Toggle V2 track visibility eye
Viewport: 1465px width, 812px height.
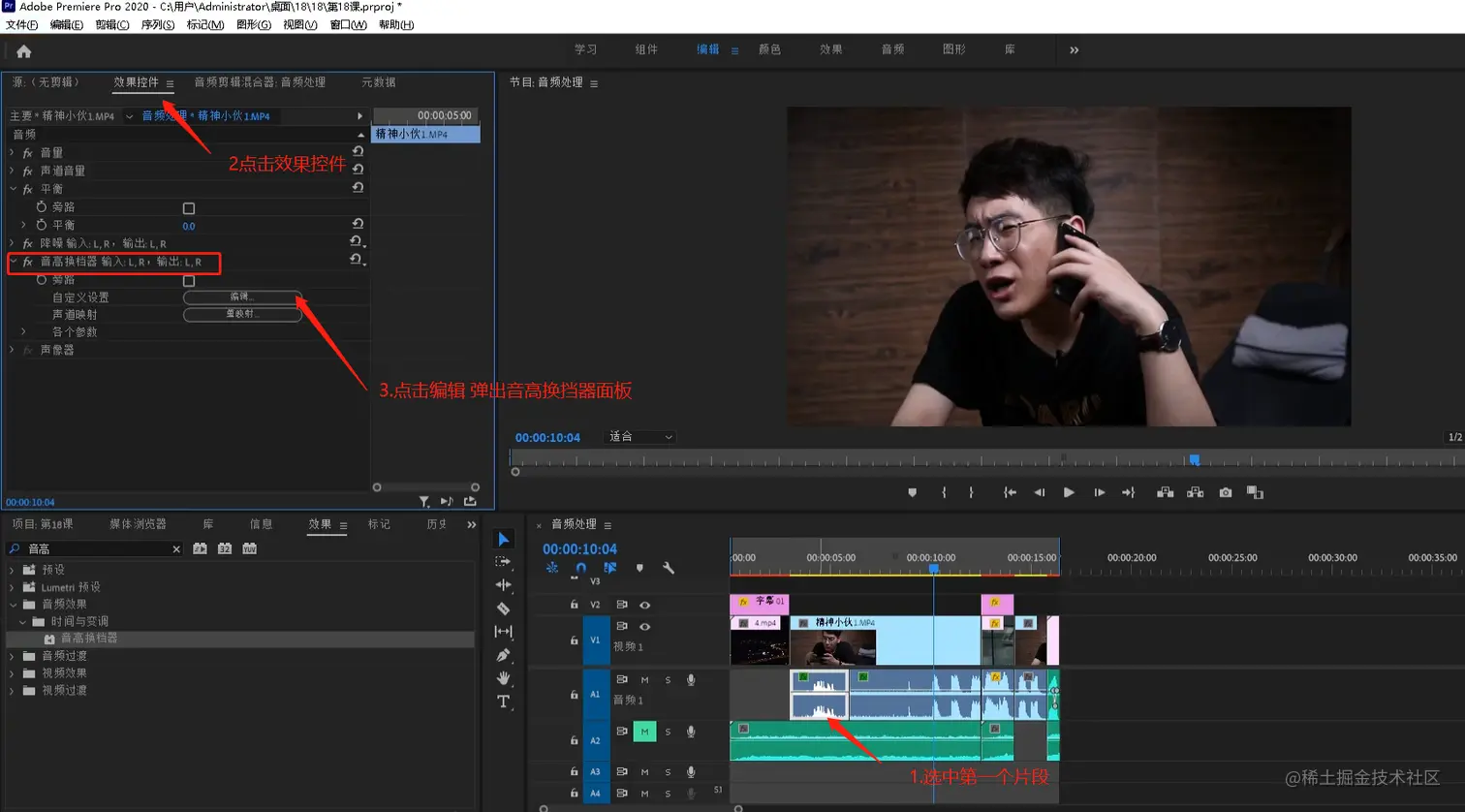[644, 605]
